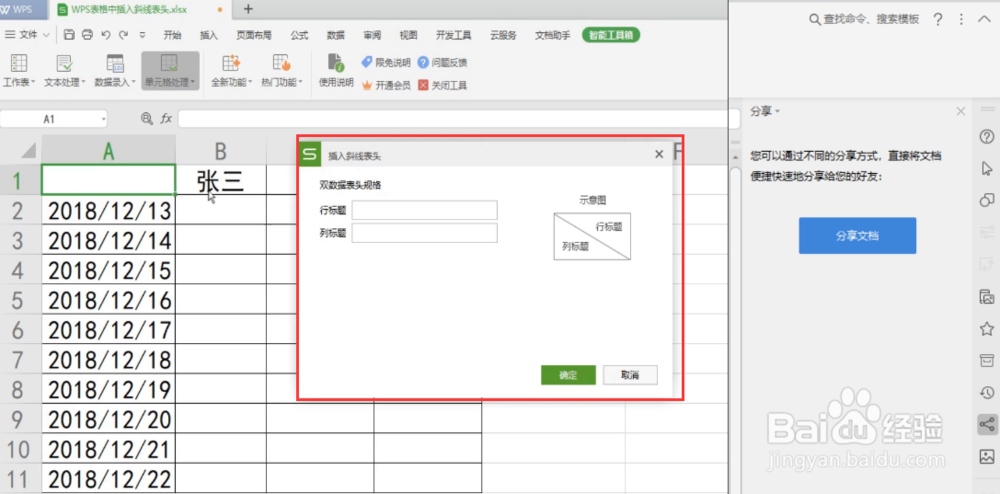The image size is (1000, 494).
Task: Select row 5 header
Action: coord(18,300)
